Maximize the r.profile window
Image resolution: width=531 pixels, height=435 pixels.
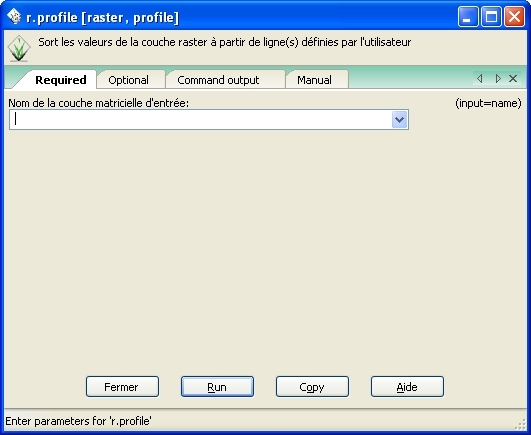[491, 16]
